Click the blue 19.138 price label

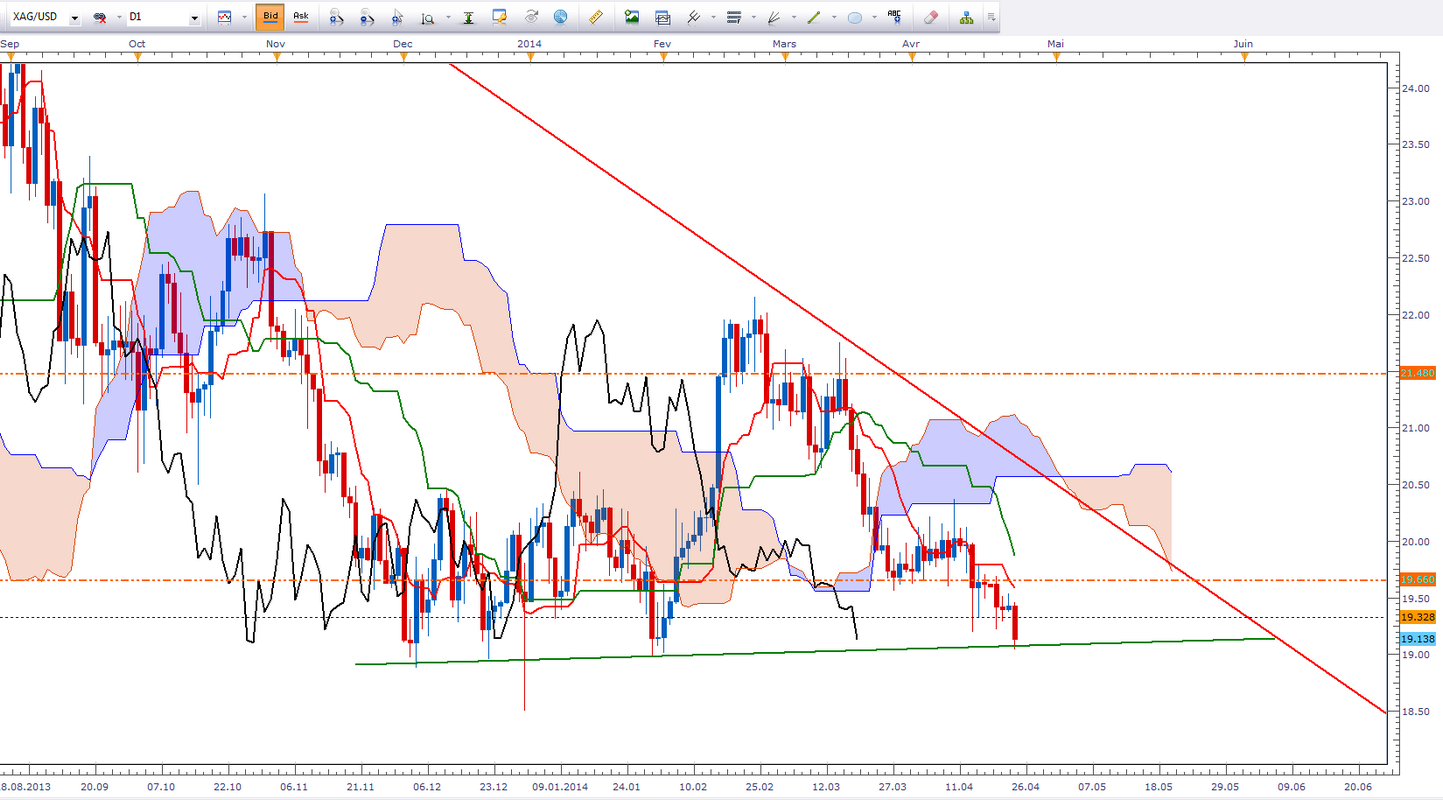[1419, 638]
